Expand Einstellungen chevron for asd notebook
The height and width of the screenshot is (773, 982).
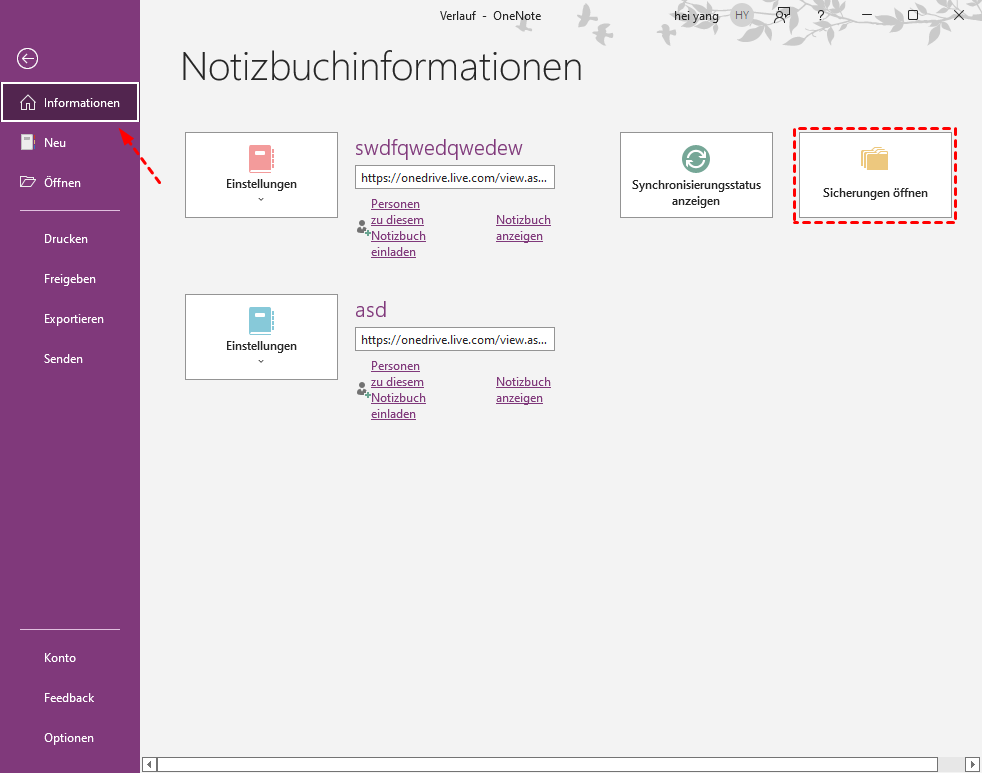(x=261, y=361)
